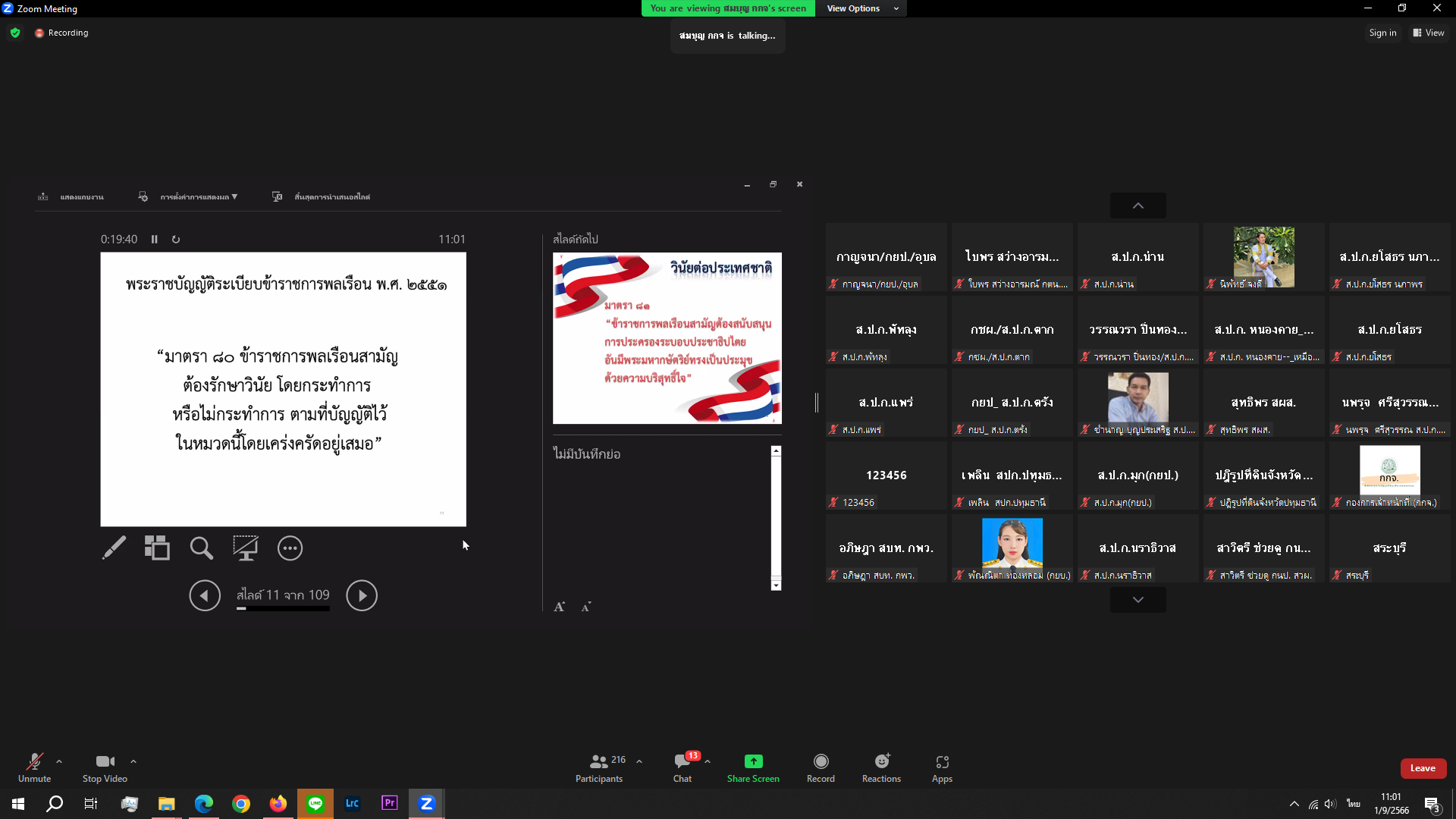This screenshot has width=1456, height=819.
Task: Decrease the notes text size
Action: 586,607
